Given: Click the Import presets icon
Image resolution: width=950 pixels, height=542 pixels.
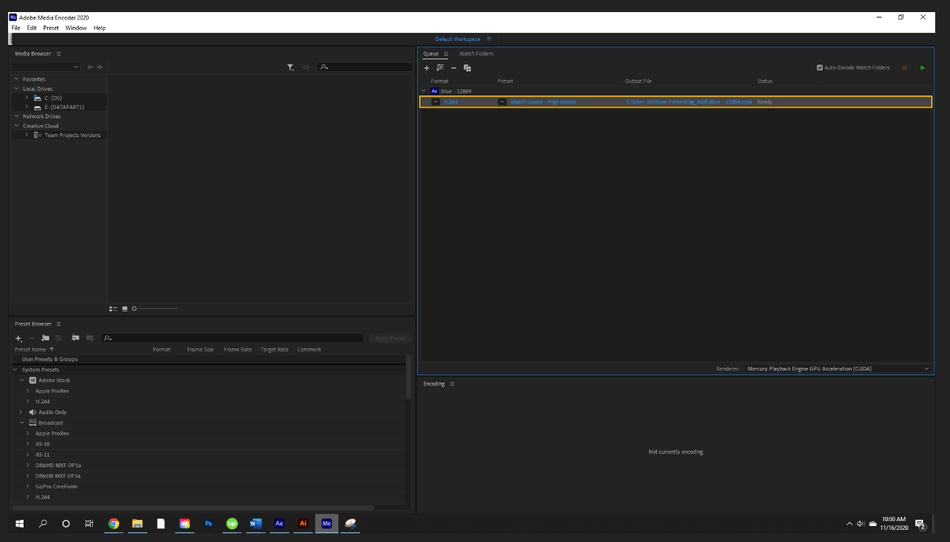Looking at the screenshot, I should (75, 338).
